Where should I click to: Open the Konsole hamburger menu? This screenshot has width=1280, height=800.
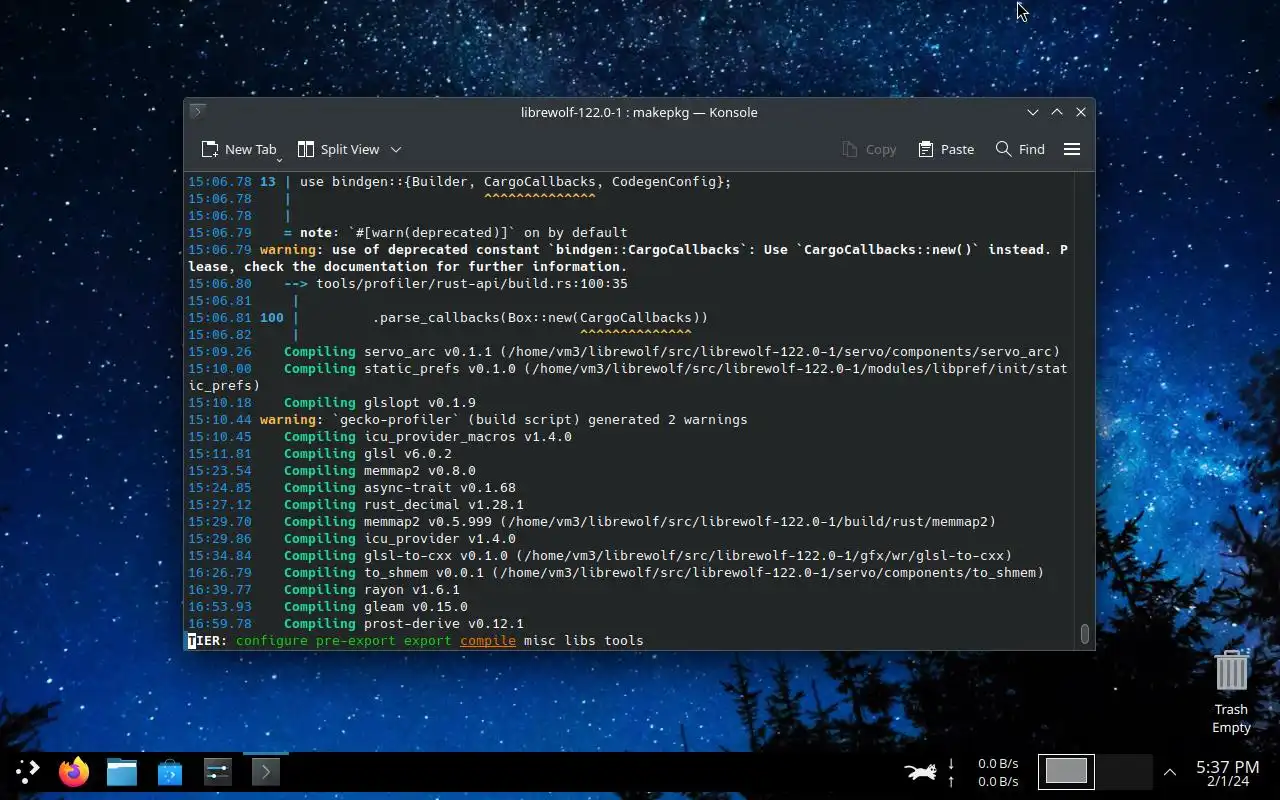point(1072,149)
